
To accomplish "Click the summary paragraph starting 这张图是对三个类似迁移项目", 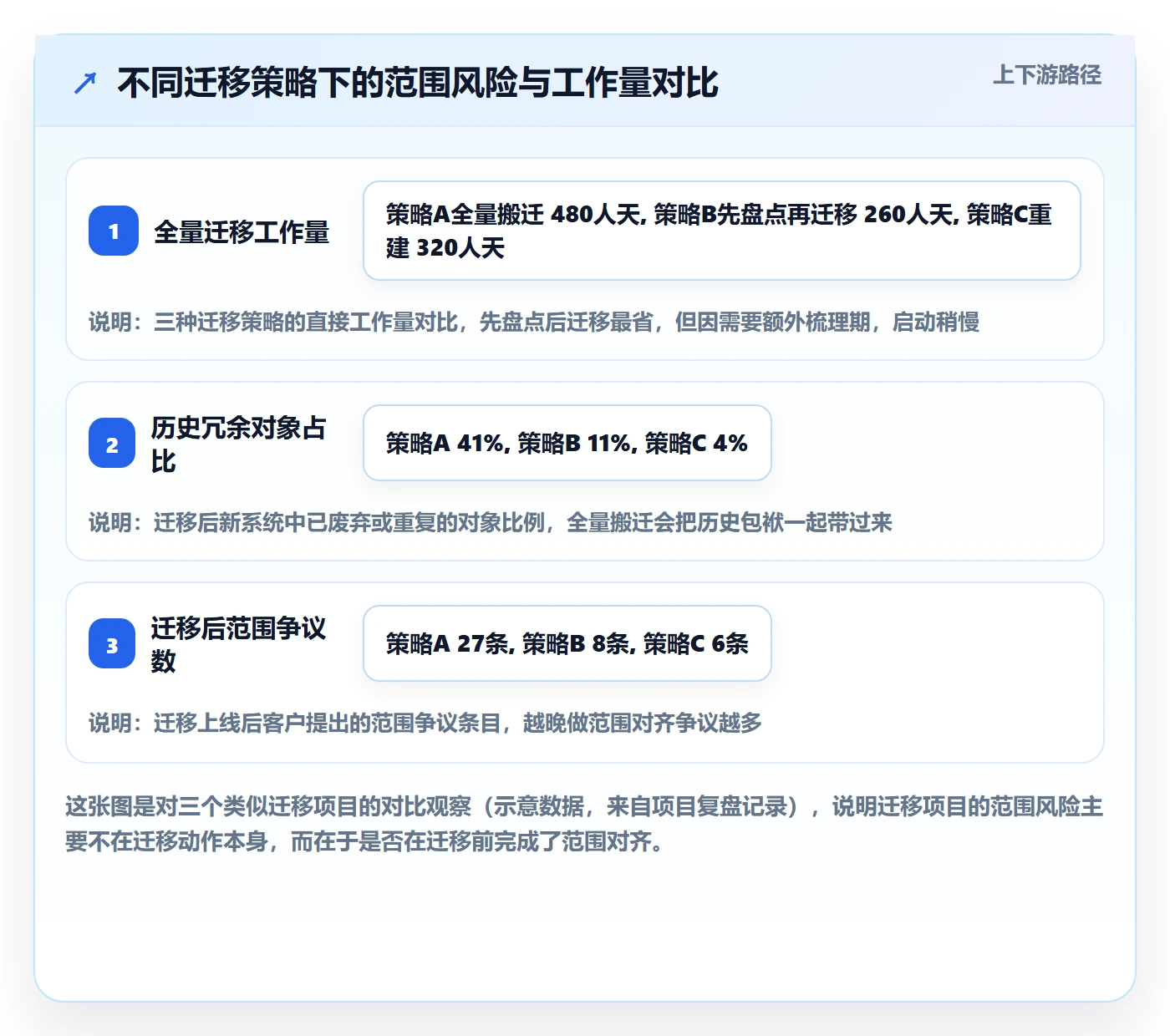I will coord(584,824).
